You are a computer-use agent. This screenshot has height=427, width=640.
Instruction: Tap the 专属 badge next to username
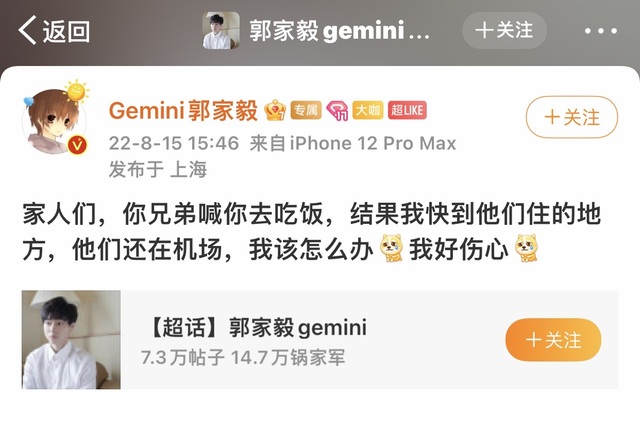[306, 110]
